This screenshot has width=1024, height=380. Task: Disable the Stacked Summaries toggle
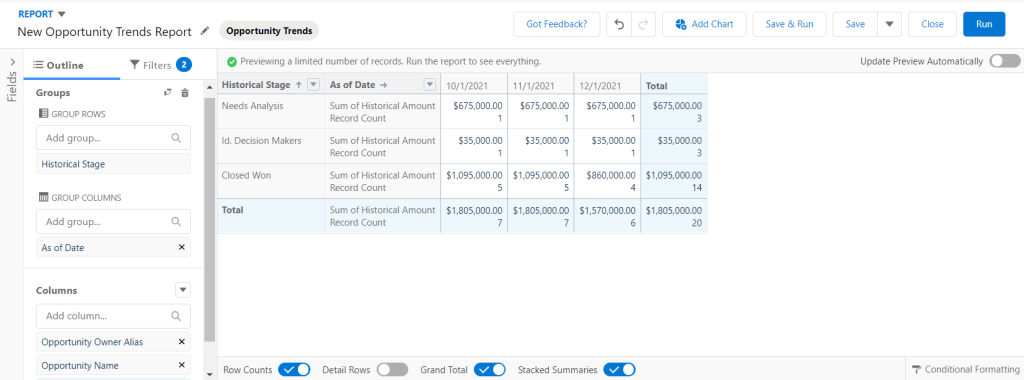[x=619, y=370]
